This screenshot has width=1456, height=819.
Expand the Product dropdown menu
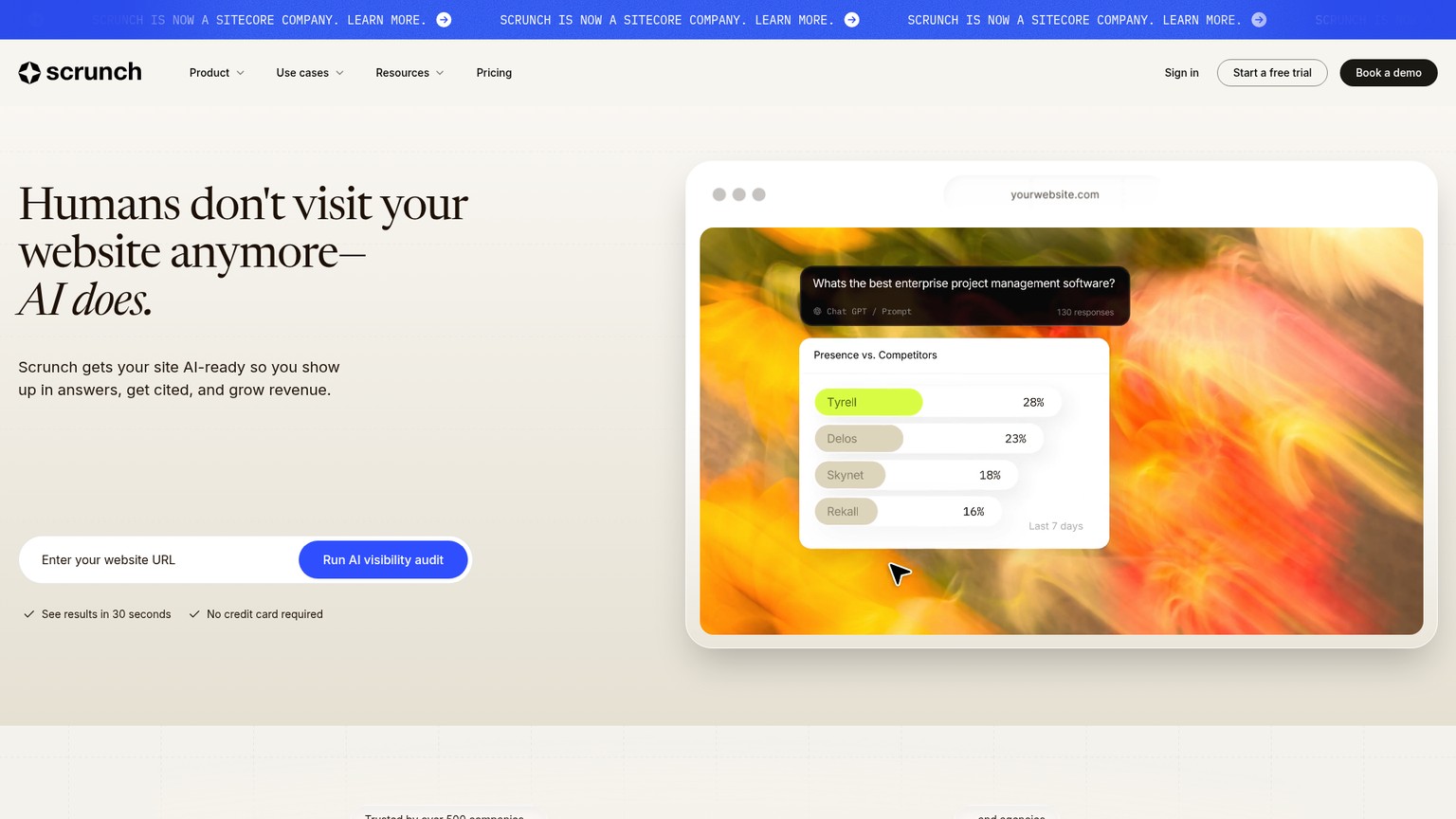(217, 73)
